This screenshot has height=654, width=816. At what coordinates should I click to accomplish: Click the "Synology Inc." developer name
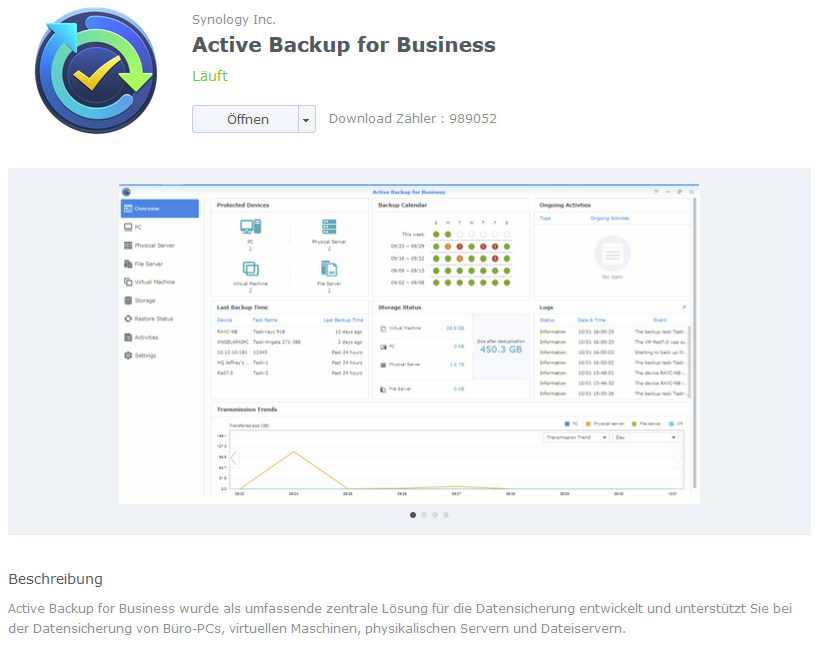click(234, 20)
